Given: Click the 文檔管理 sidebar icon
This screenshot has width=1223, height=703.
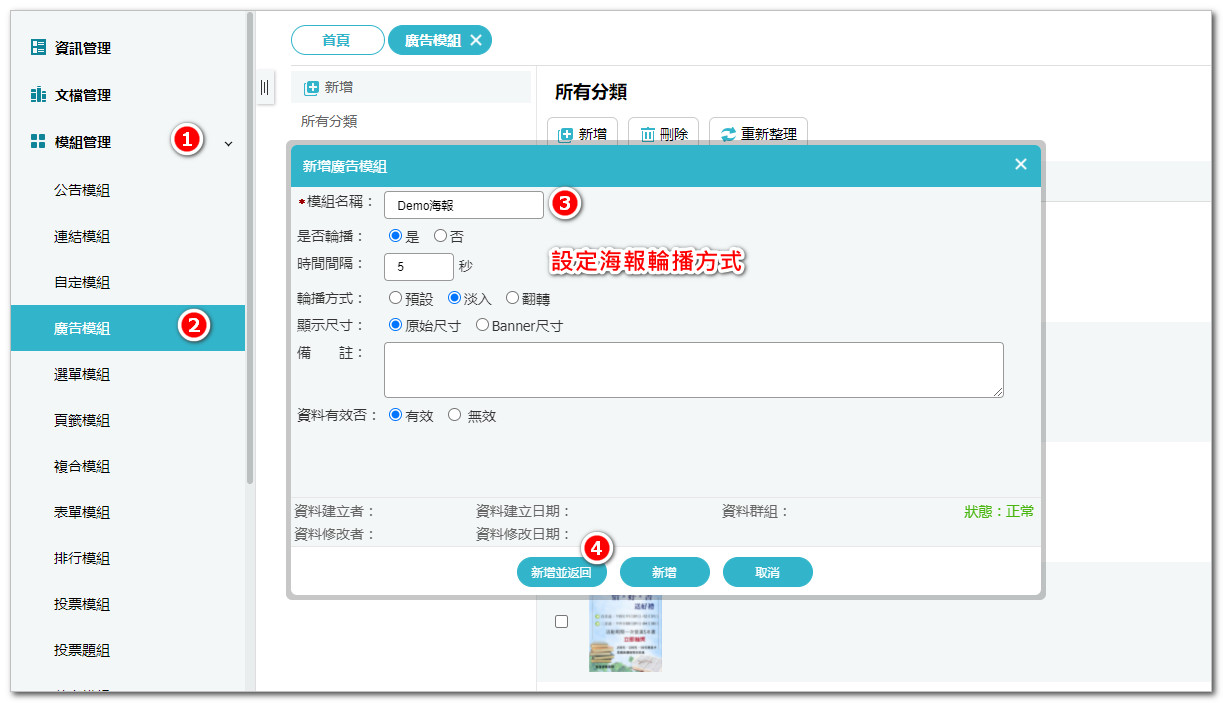Looking at the screenshot, I should pyautogui.click(x=38, y=95).
